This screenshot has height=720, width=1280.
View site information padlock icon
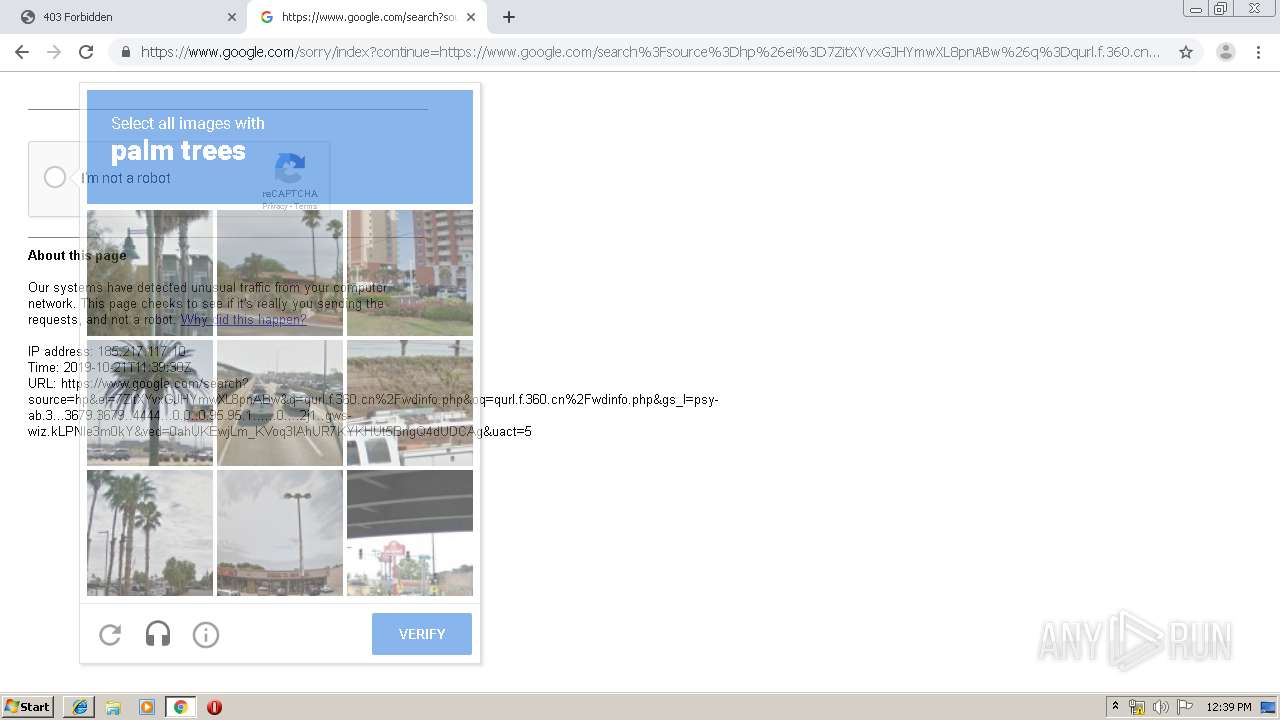pyautogui.click(x=125, y=52)
